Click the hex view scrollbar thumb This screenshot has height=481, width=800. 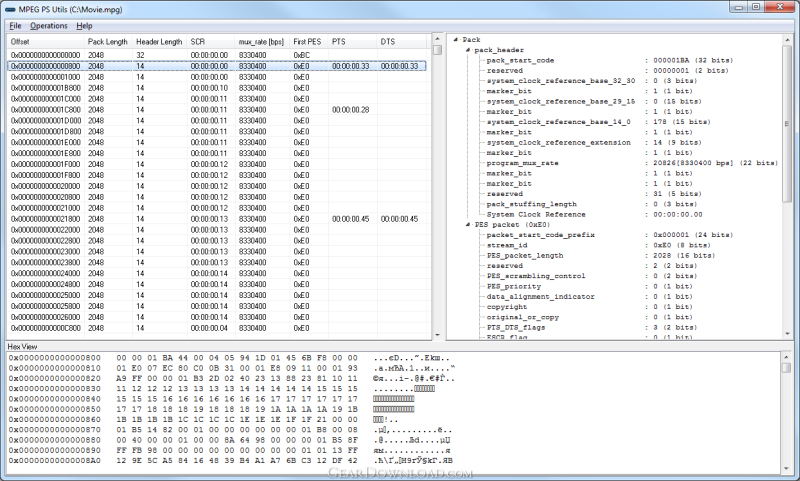(x=786, y=367)
